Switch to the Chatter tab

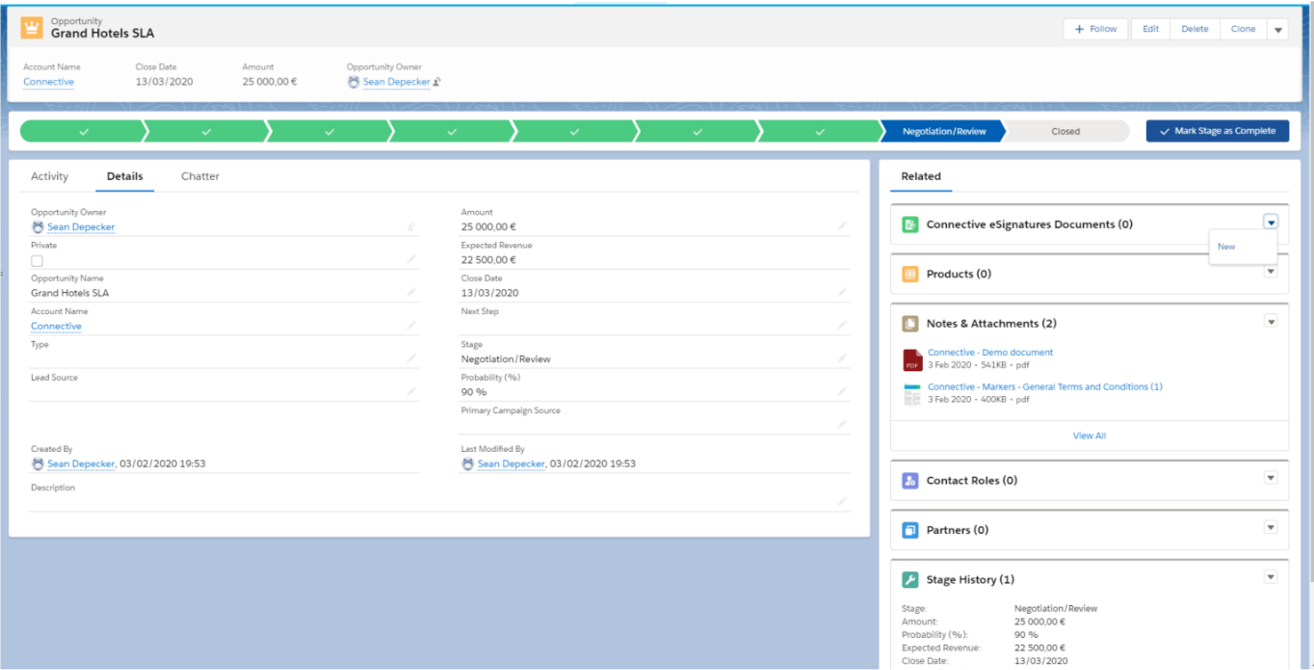200,177
